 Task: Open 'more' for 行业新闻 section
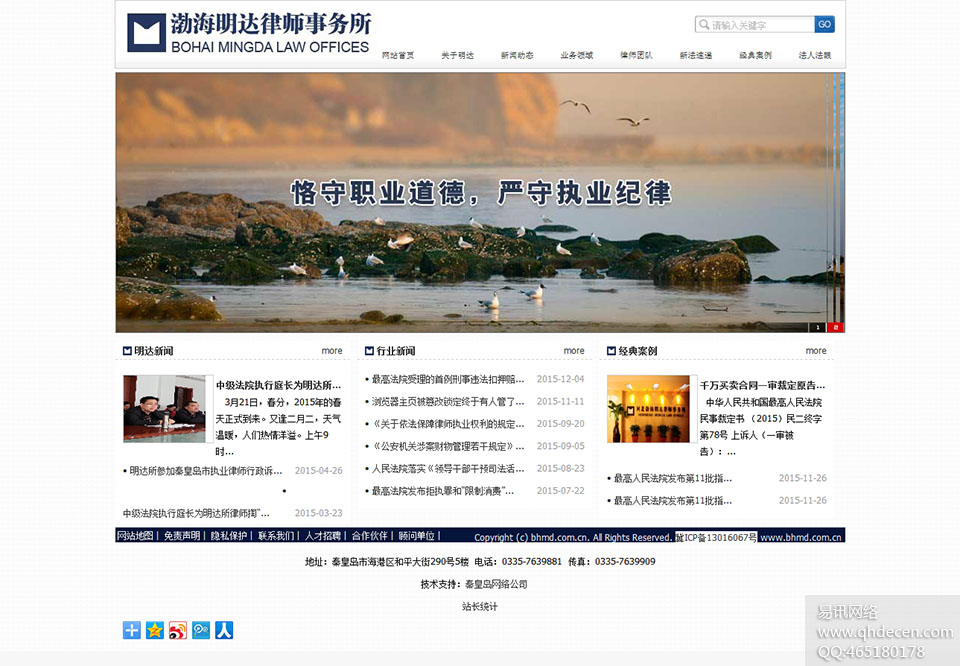coord(574,351)
